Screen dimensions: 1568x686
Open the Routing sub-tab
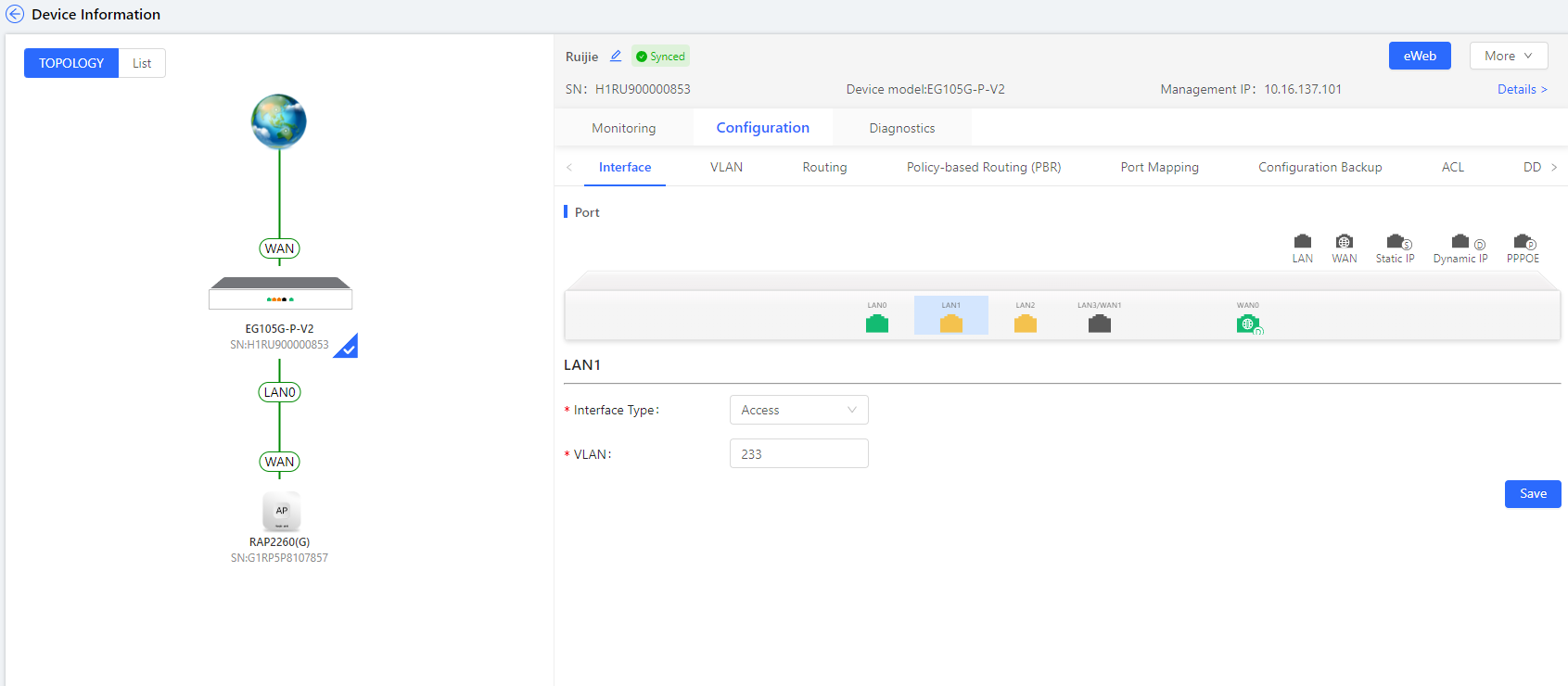click(x=824, y=167)
